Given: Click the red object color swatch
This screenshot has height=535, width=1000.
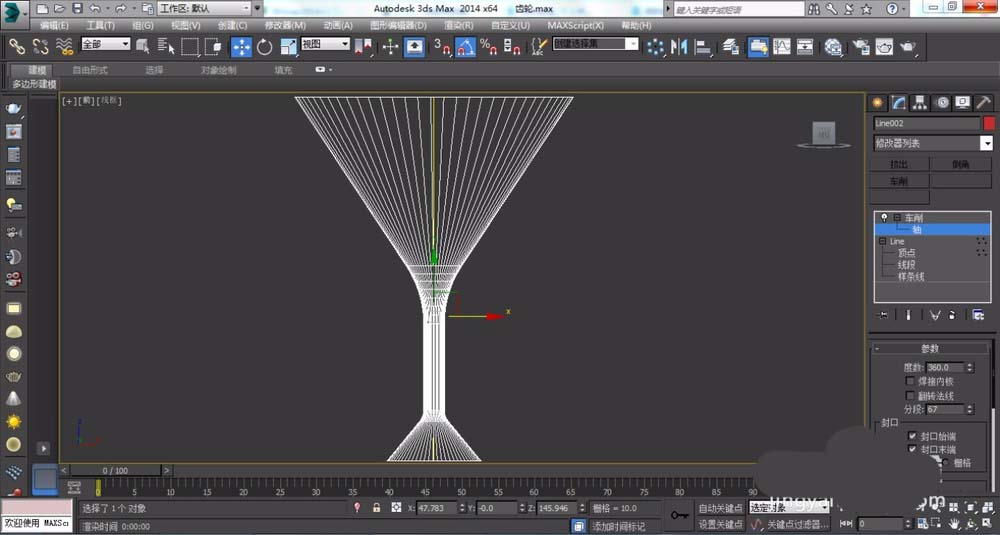Looking at the screenshot, I should pyautogui.click(x=989, y=123).
